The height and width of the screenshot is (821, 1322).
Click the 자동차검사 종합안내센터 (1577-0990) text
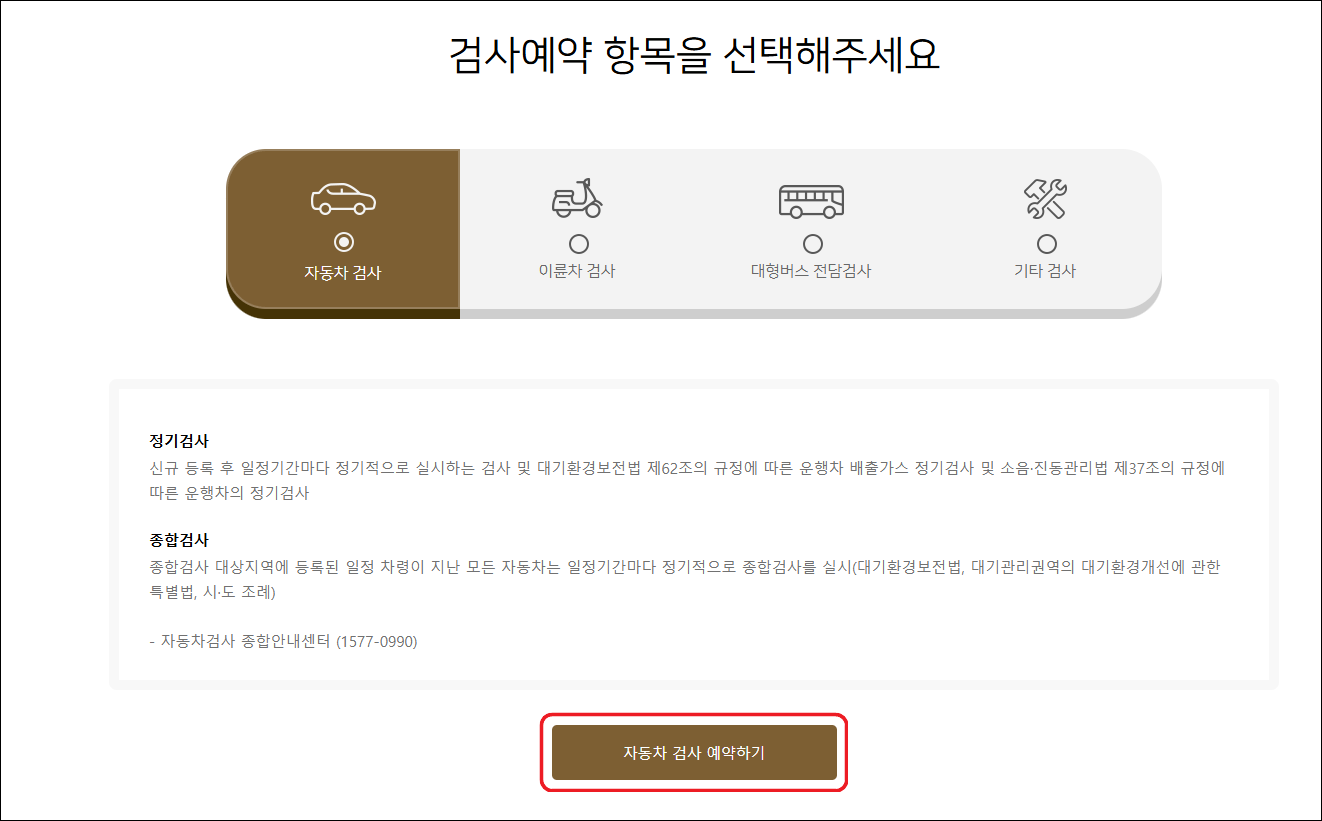(x=289, y=642)
